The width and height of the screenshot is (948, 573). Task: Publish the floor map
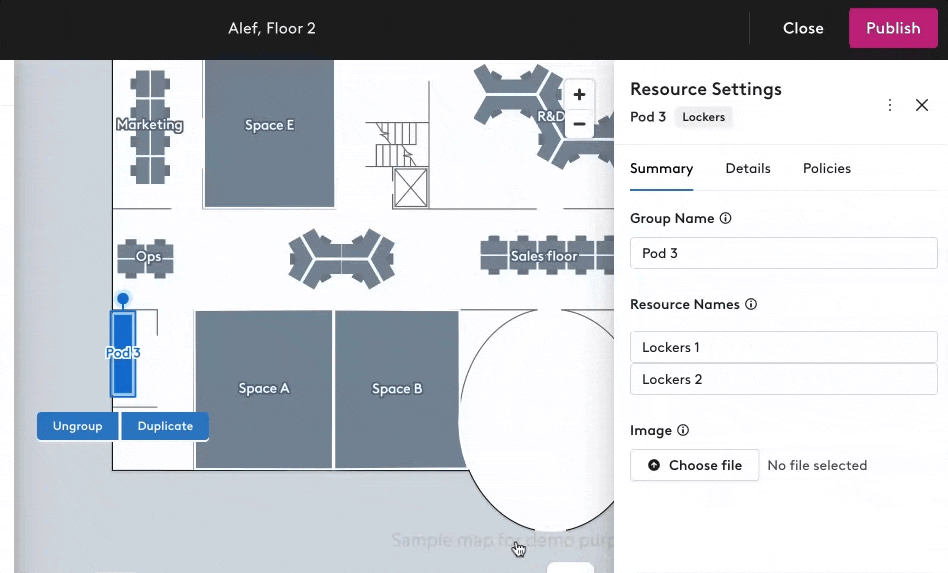click(893, 28)
